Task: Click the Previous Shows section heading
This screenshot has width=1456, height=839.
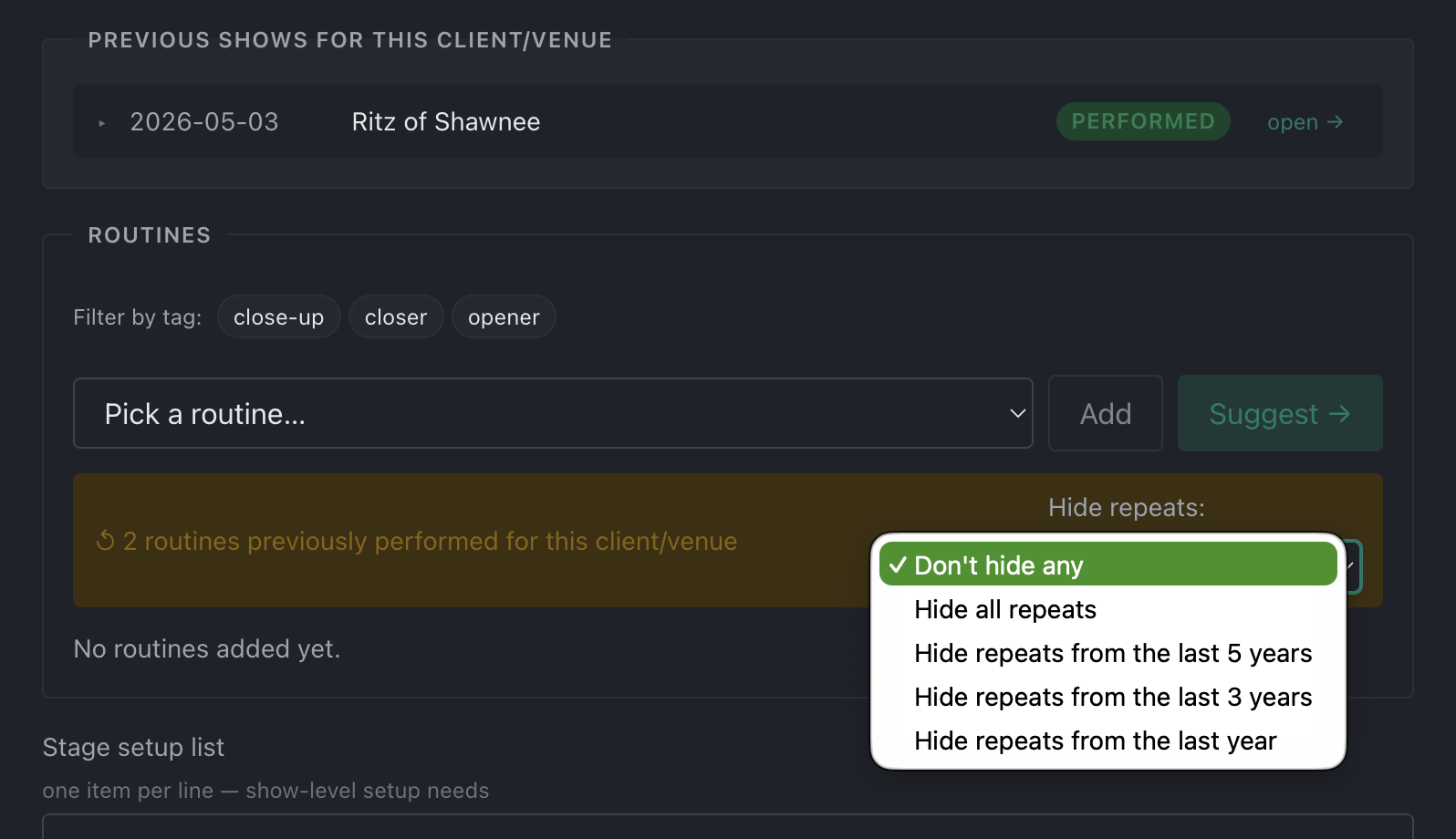Action: [350, 40]
